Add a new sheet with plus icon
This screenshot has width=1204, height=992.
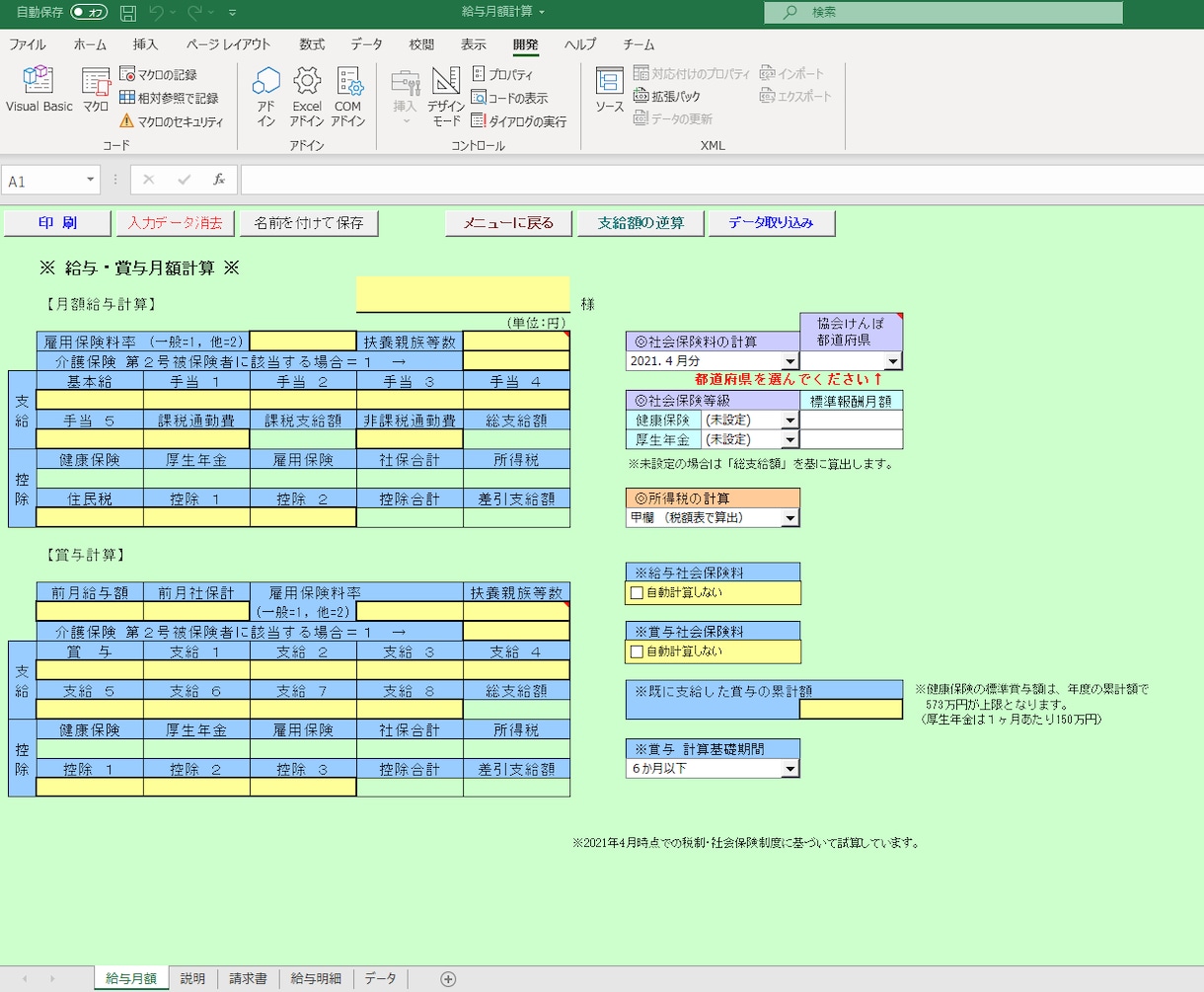click(448, 979)
